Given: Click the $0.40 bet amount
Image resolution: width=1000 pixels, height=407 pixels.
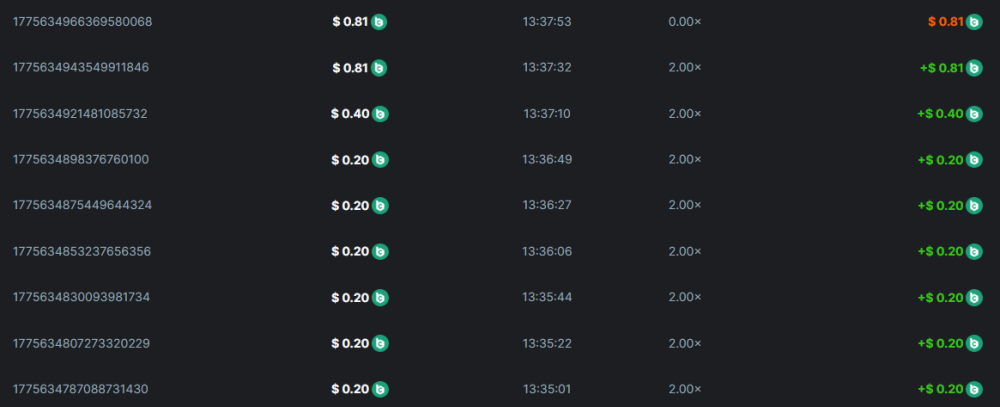Looking at the screenshot, I should (350, 114).
